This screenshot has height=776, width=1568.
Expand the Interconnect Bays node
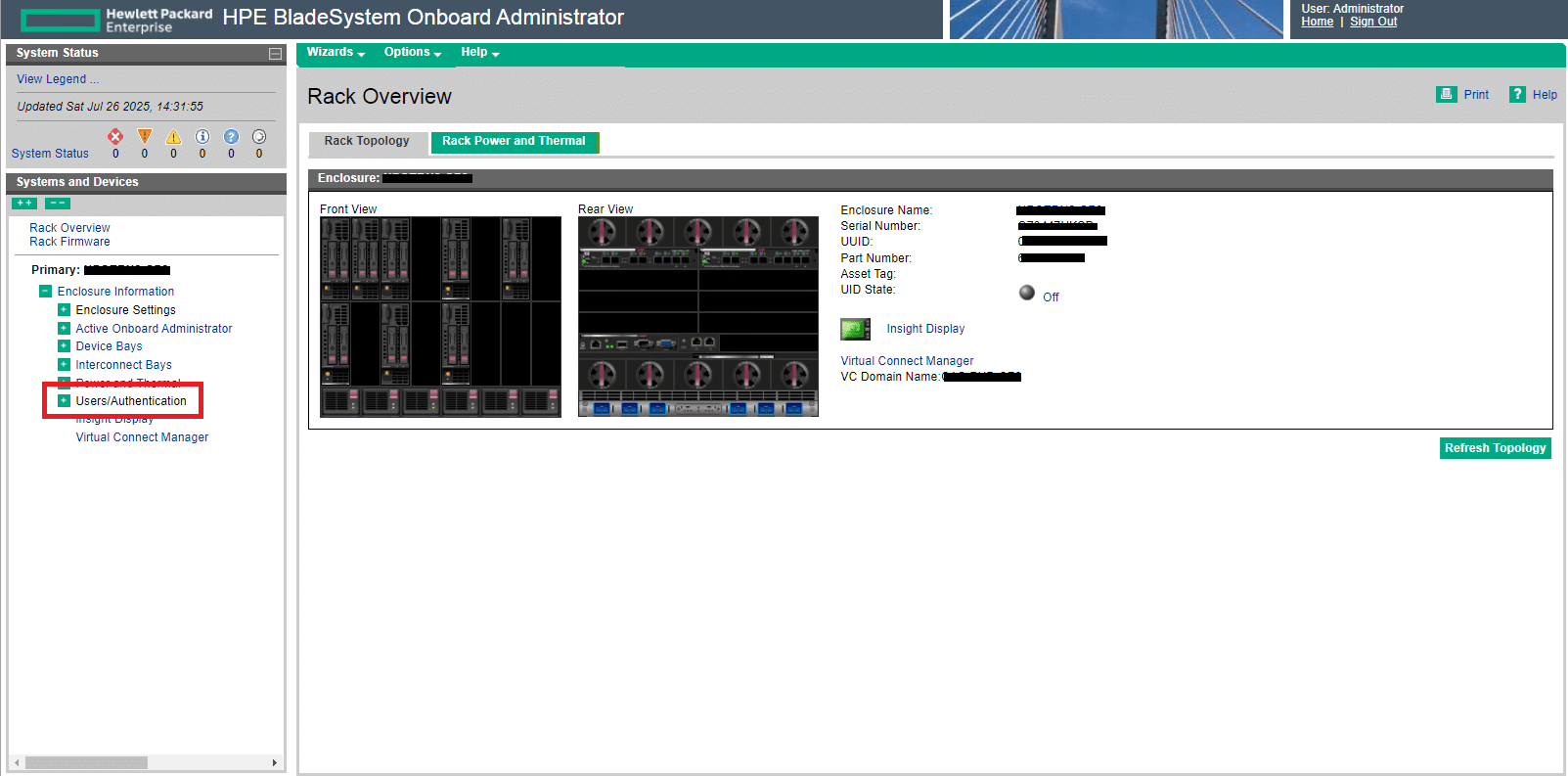64,365
